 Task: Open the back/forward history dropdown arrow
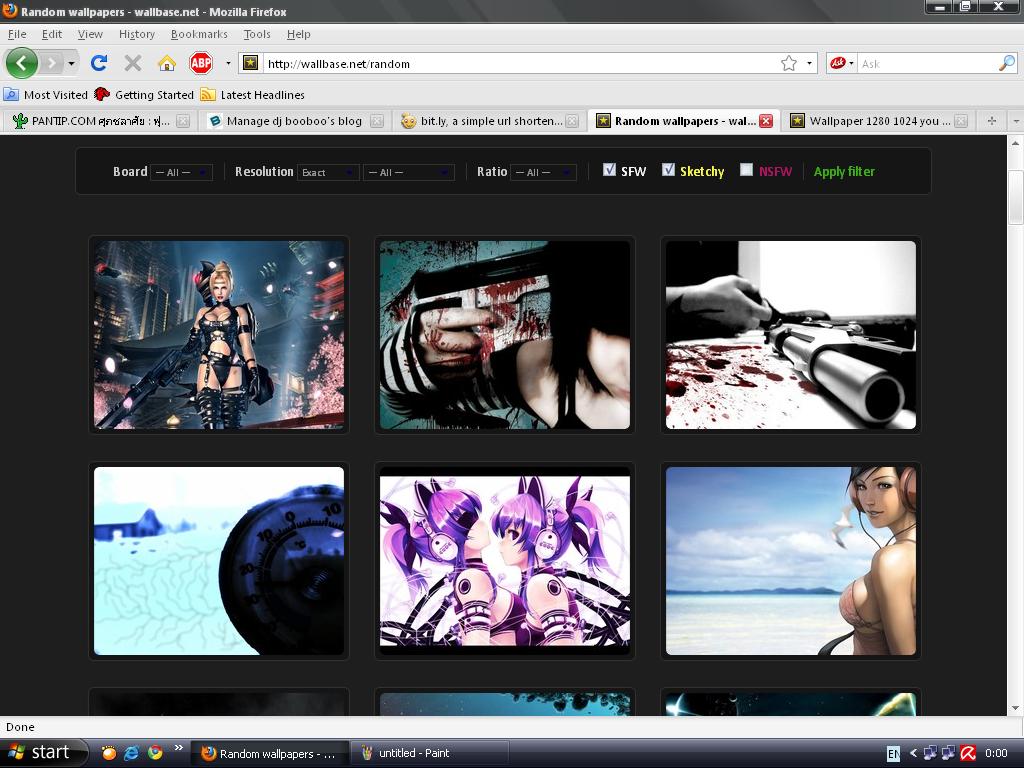click(x=71, y=63)
